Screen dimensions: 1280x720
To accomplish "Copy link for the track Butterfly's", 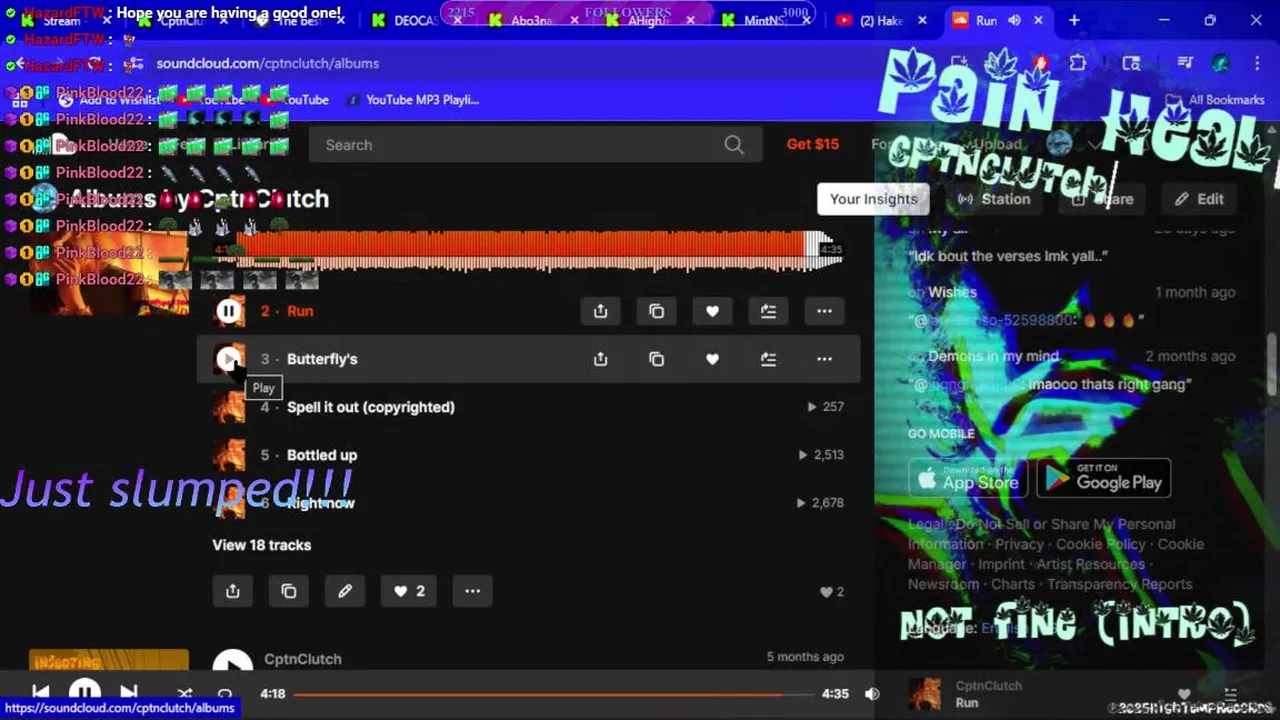I will 656,359.
